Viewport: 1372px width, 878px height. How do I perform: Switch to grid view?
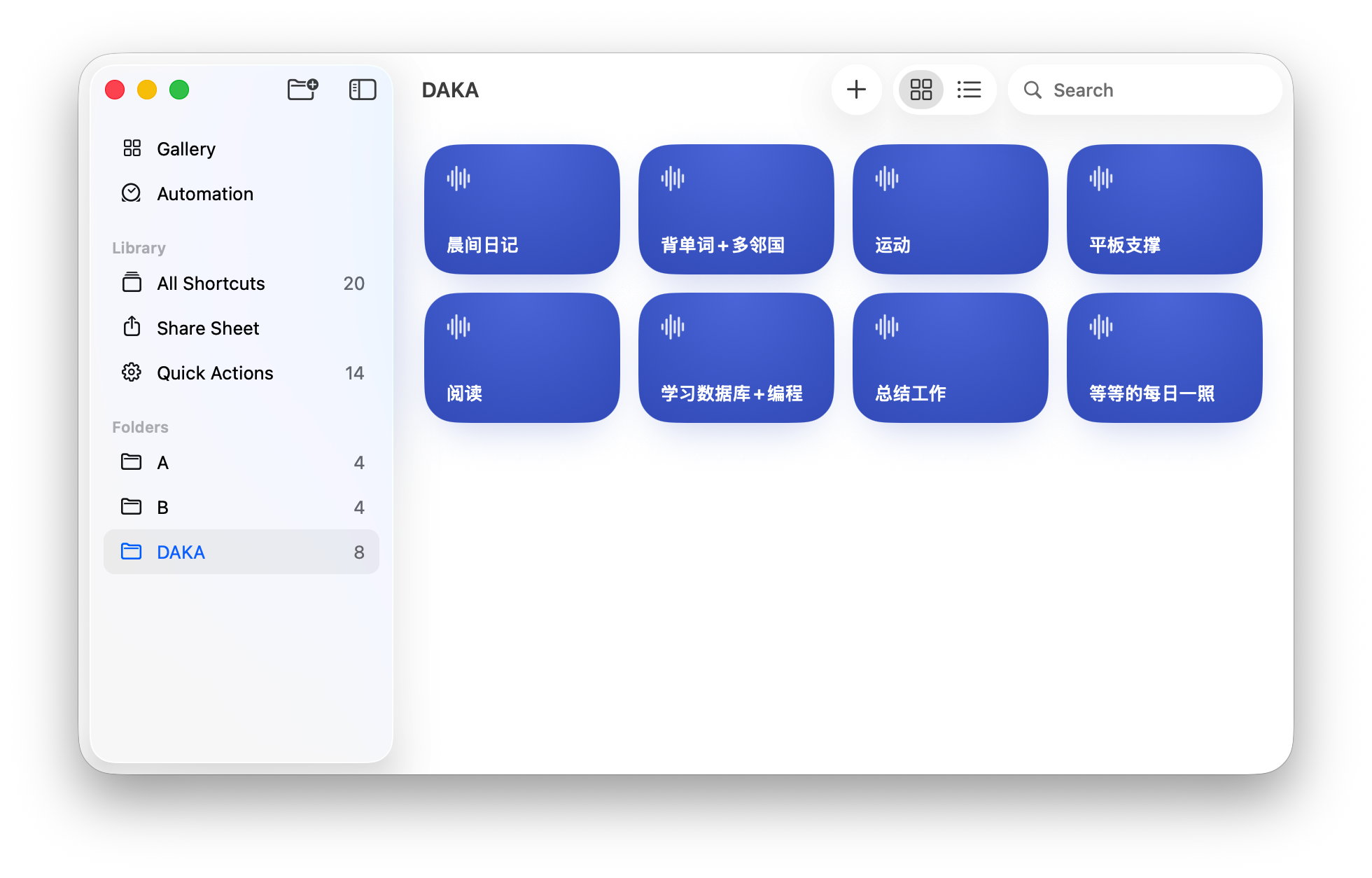click(920, 90)
